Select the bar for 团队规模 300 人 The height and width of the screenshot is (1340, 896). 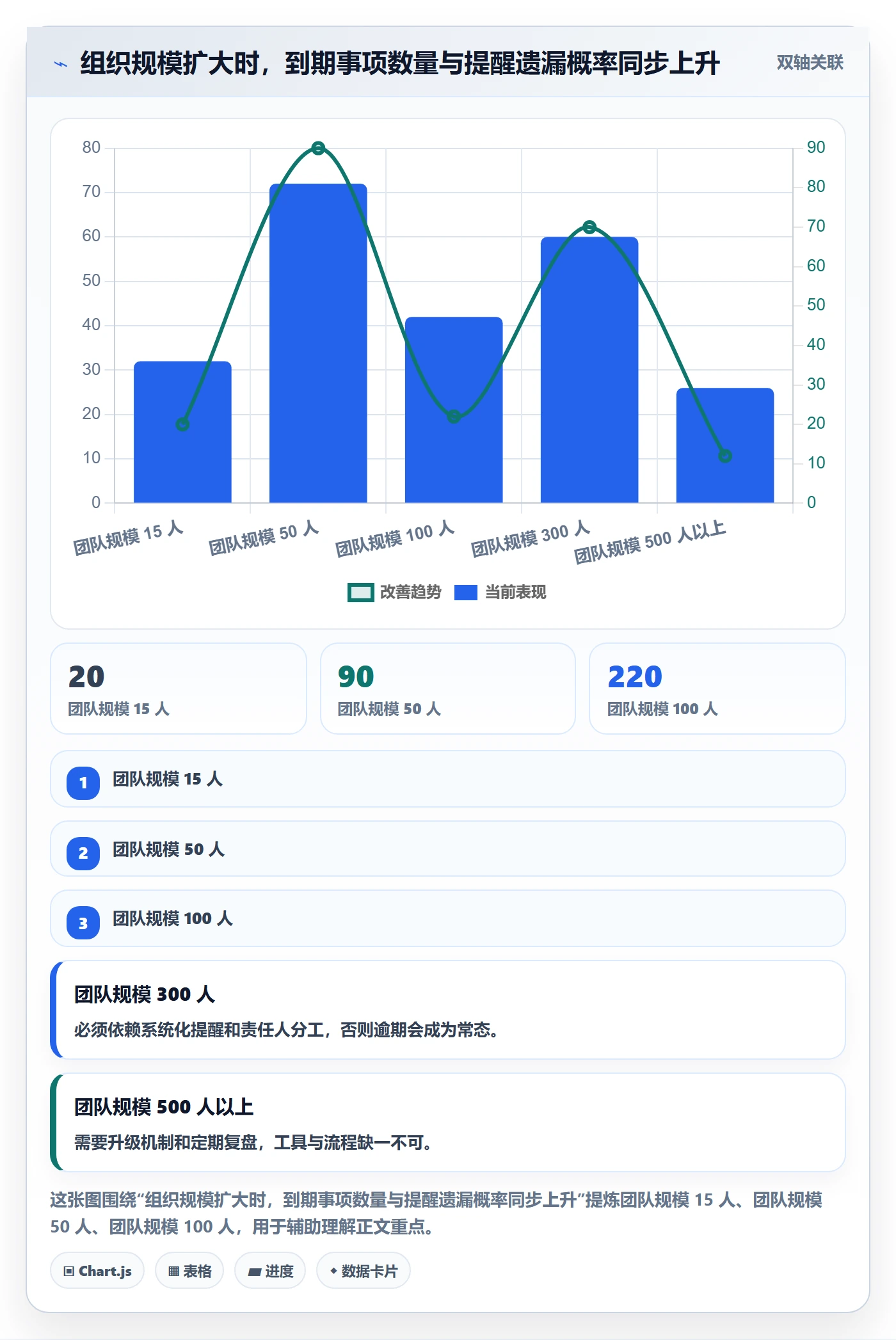pyautogui.click(x=589, y=370)
